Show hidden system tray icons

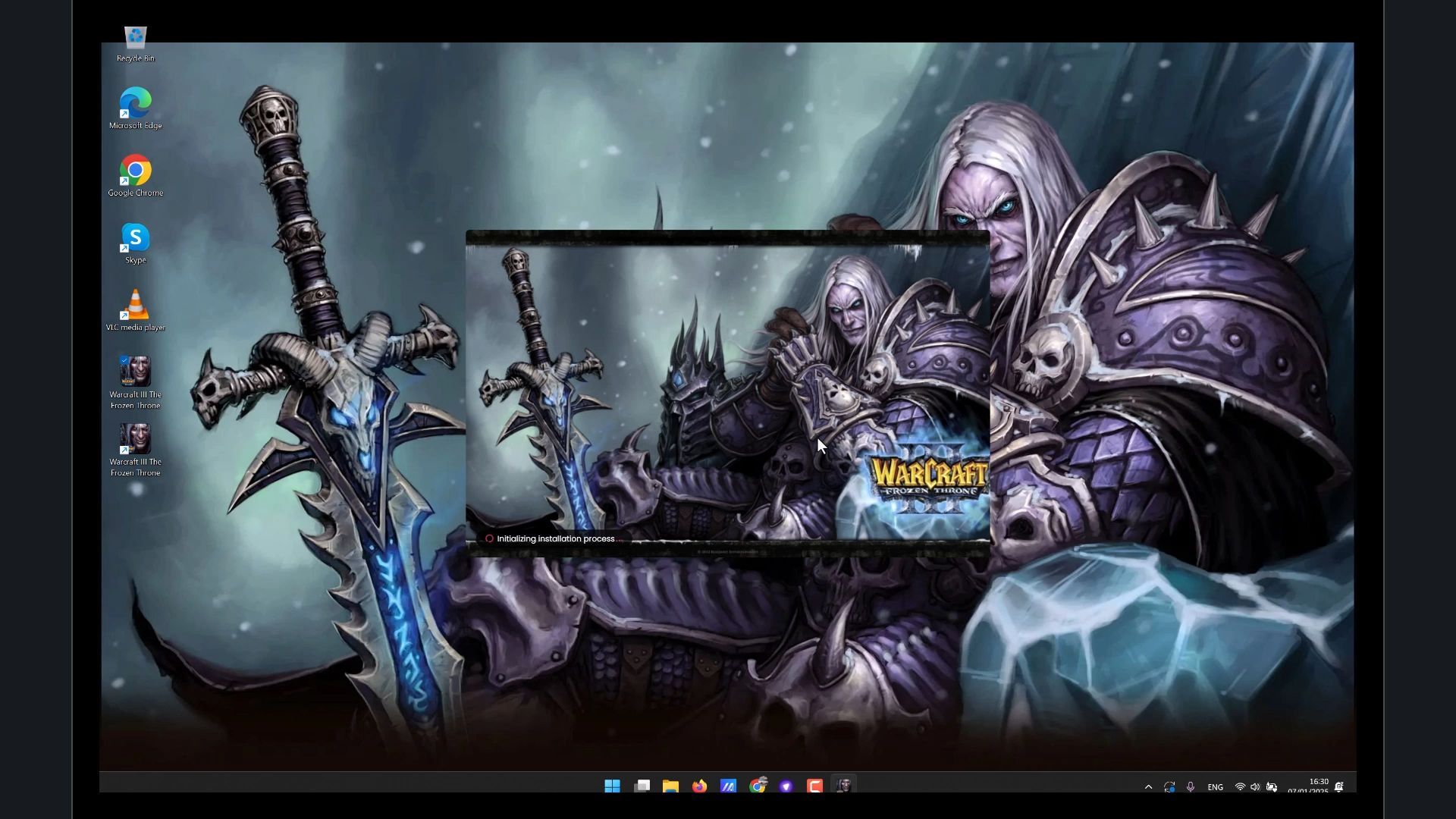[x=1148, y=787]
